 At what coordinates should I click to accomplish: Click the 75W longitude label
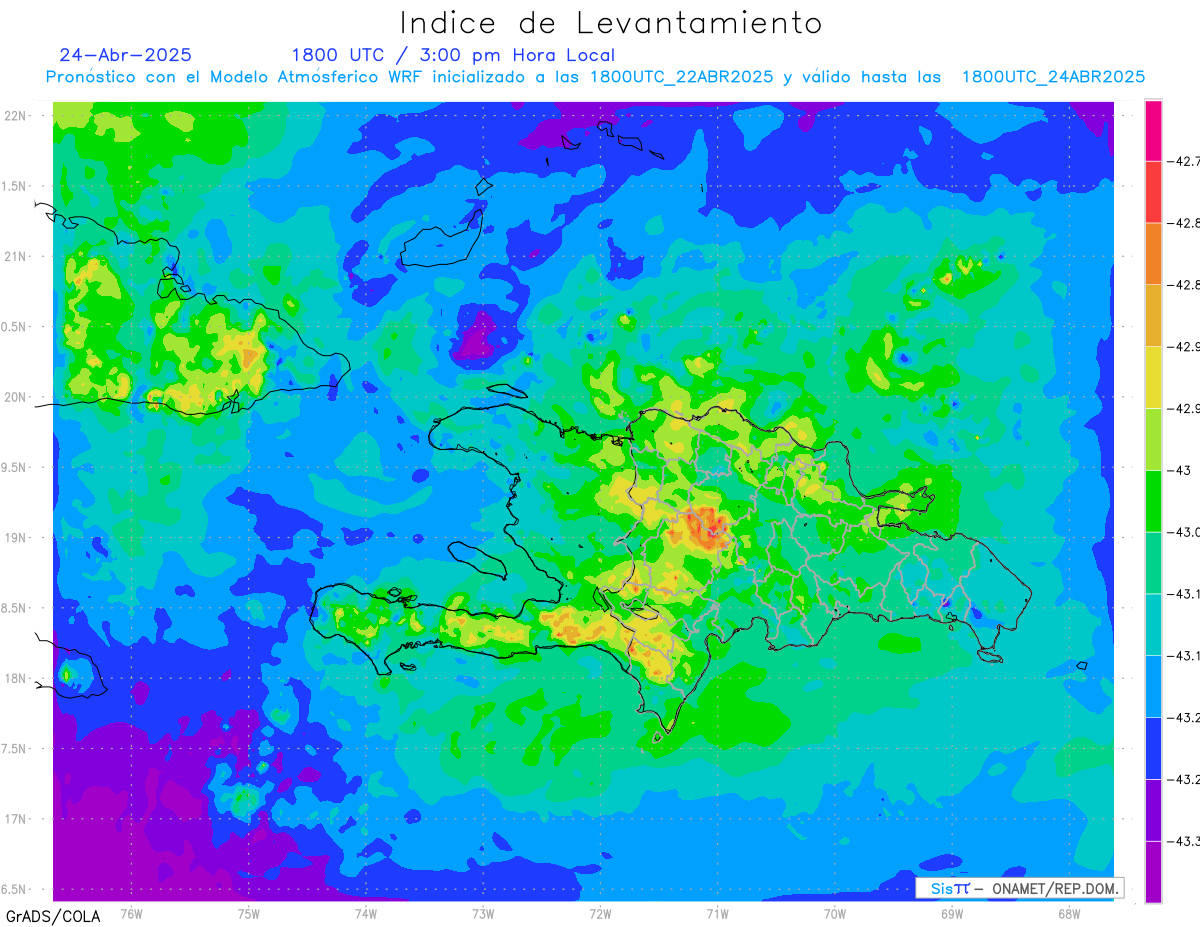coord(249,913)
